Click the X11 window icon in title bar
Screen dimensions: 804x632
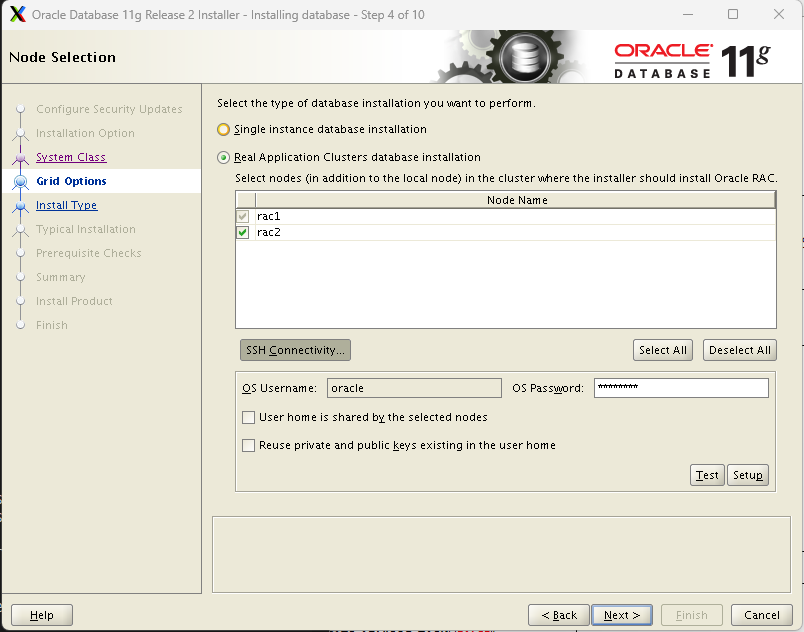point(18,14)
